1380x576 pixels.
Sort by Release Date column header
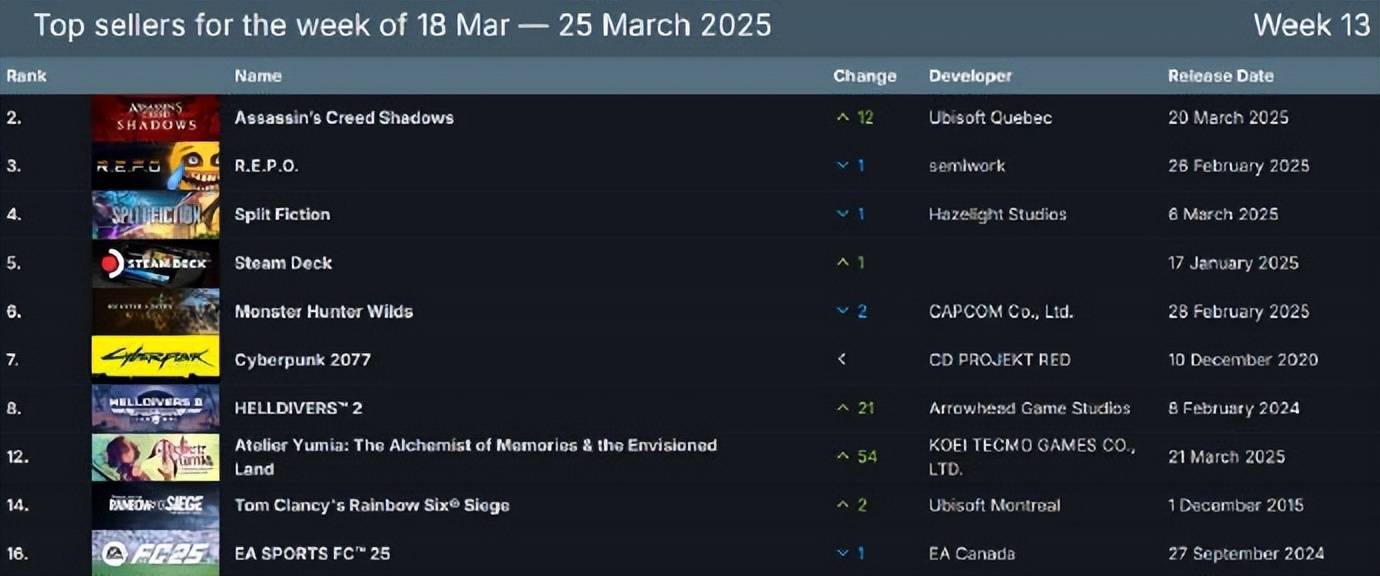point(1220,76)
